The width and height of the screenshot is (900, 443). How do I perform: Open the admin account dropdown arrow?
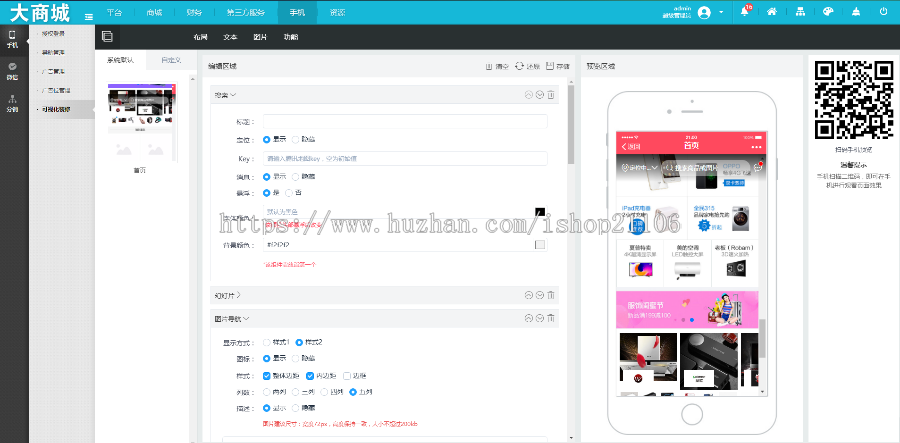pos(721,12)
